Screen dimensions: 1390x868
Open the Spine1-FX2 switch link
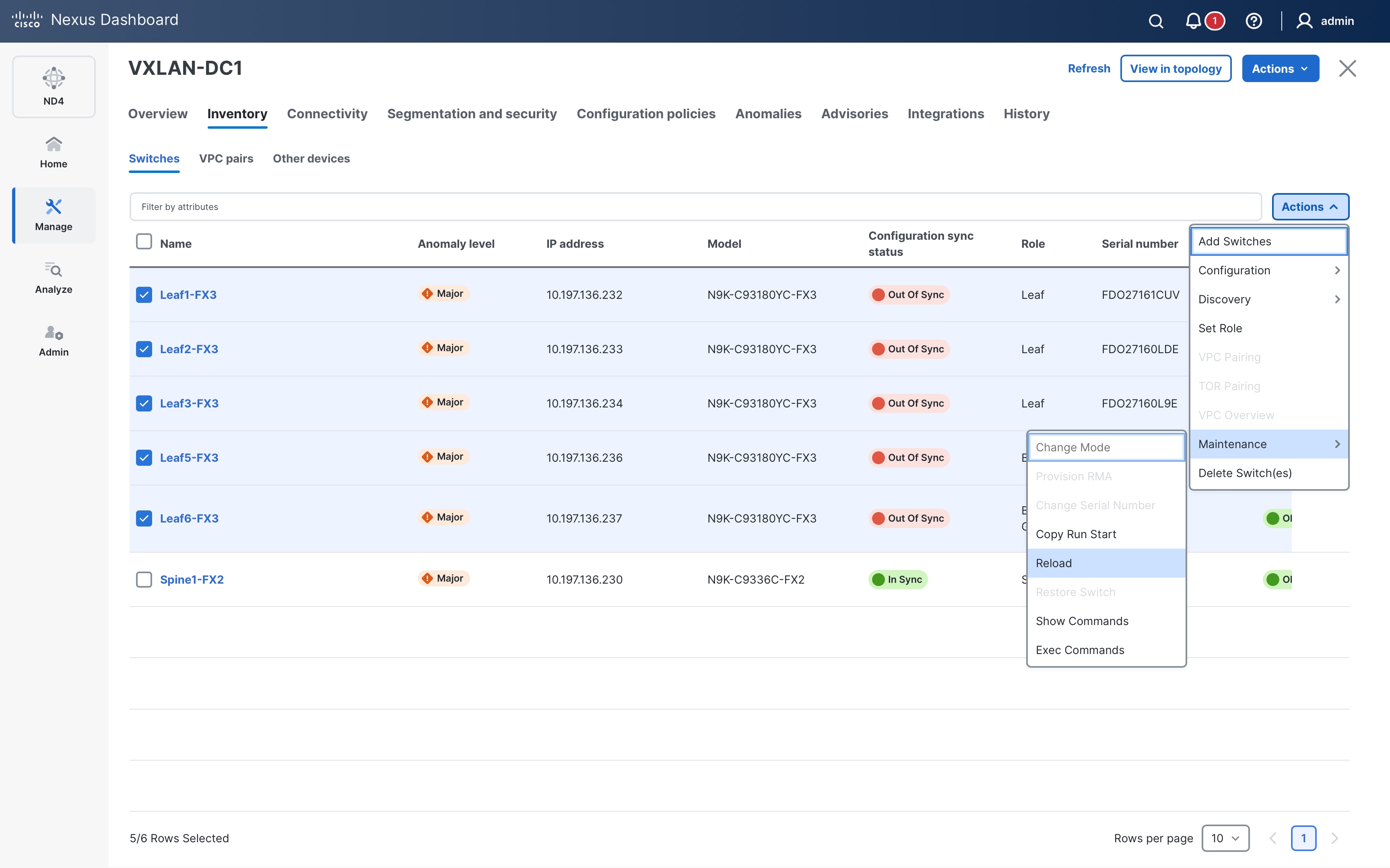tap(192, 579)
